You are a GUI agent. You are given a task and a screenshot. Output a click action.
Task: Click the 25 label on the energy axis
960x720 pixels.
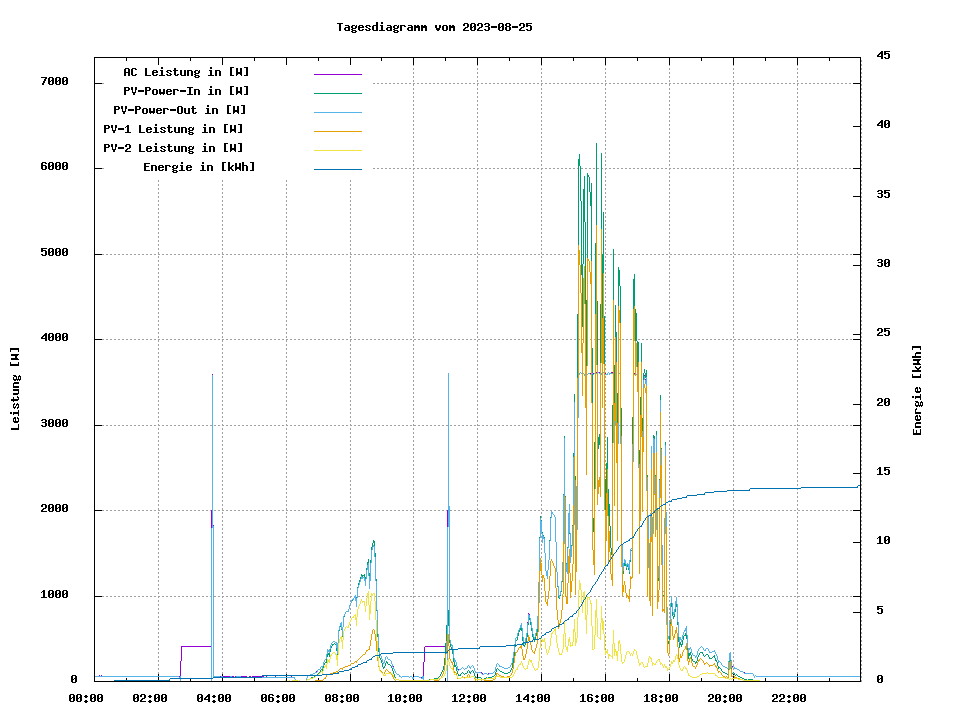click(883, 333)
